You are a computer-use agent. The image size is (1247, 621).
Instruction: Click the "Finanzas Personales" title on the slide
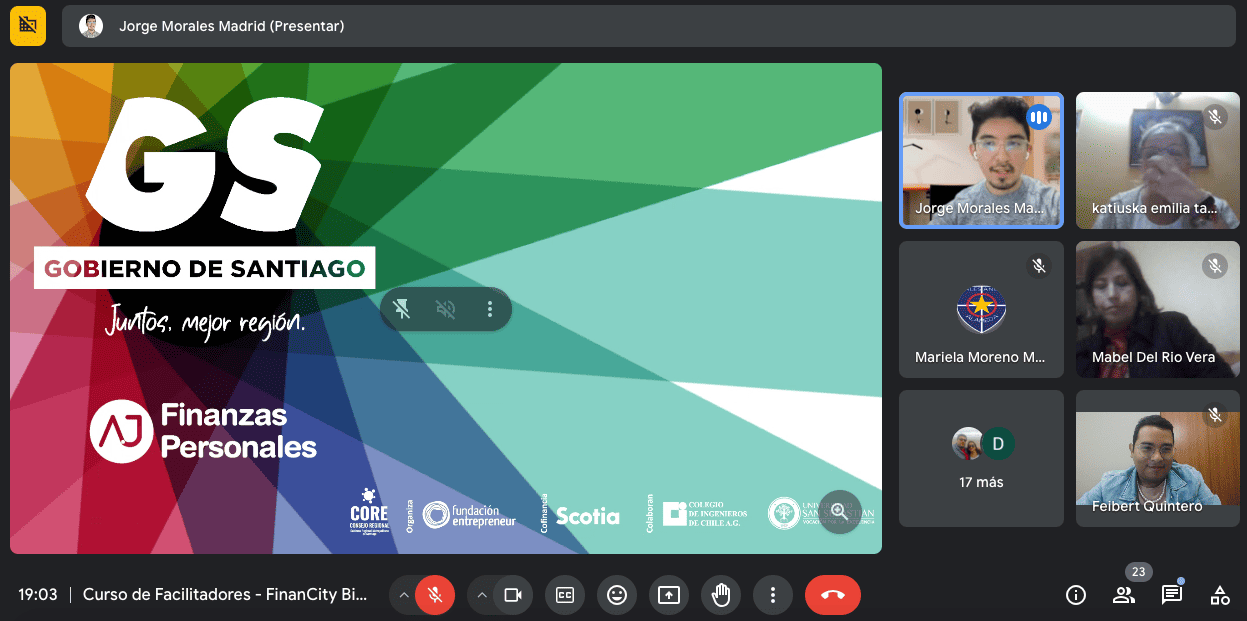(x=238, y=430)
